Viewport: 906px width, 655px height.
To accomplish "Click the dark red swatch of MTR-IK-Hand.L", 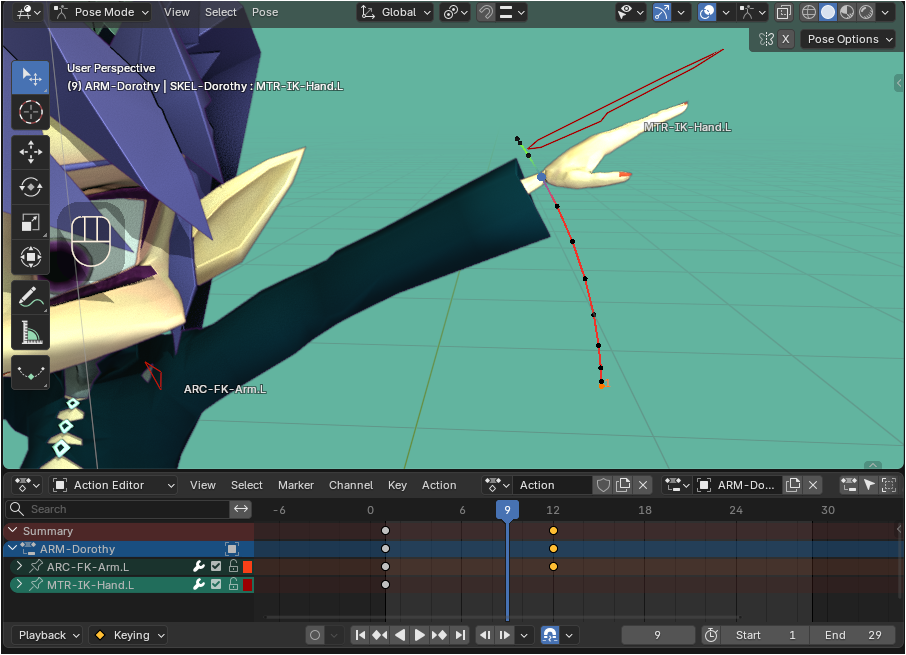I will point(247,585).
